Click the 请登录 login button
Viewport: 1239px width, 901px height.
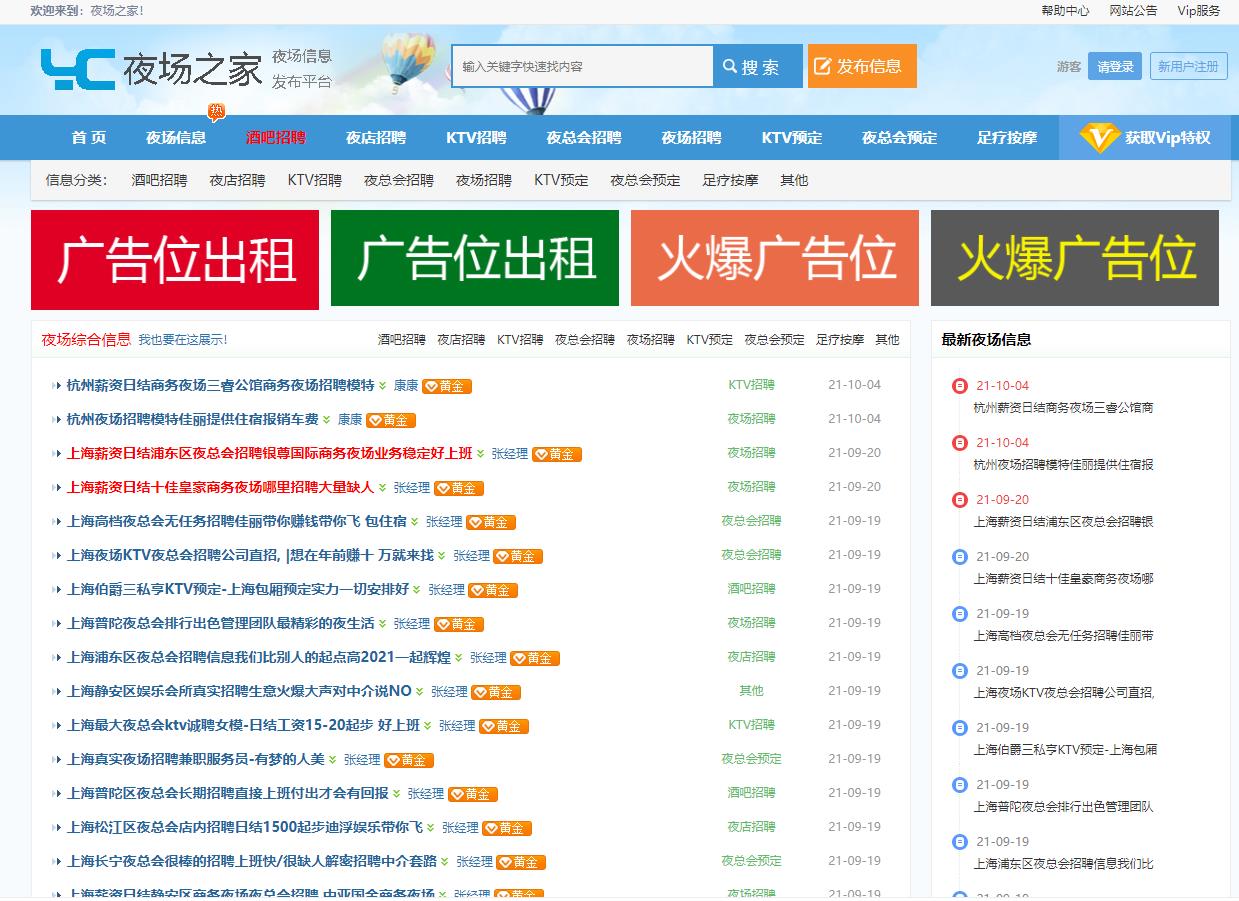click(1115, 67)
